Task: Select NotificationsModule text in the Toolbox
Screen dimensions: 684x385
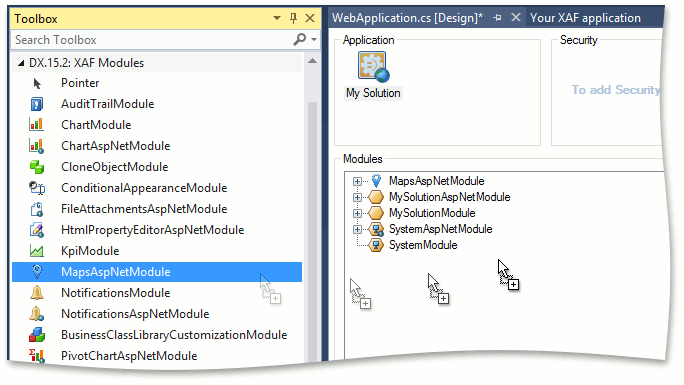Action: (116, 293)
